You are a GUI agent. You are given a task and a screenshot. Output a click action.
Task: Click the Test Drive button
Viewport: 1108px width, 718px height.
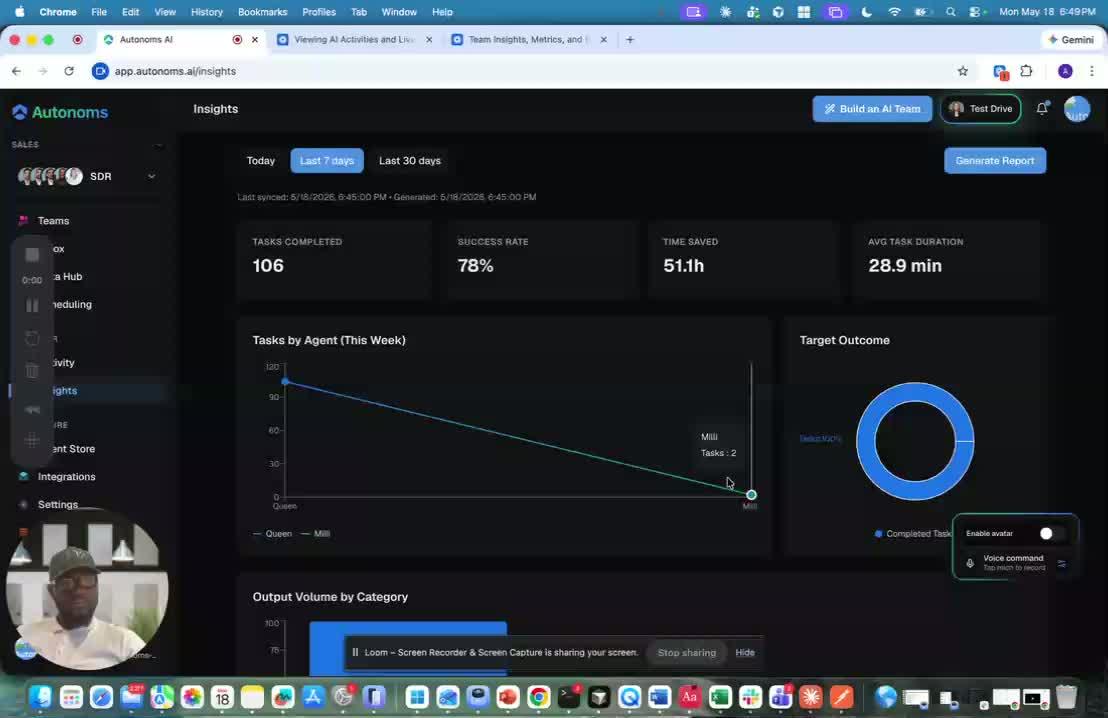point(980,109)
